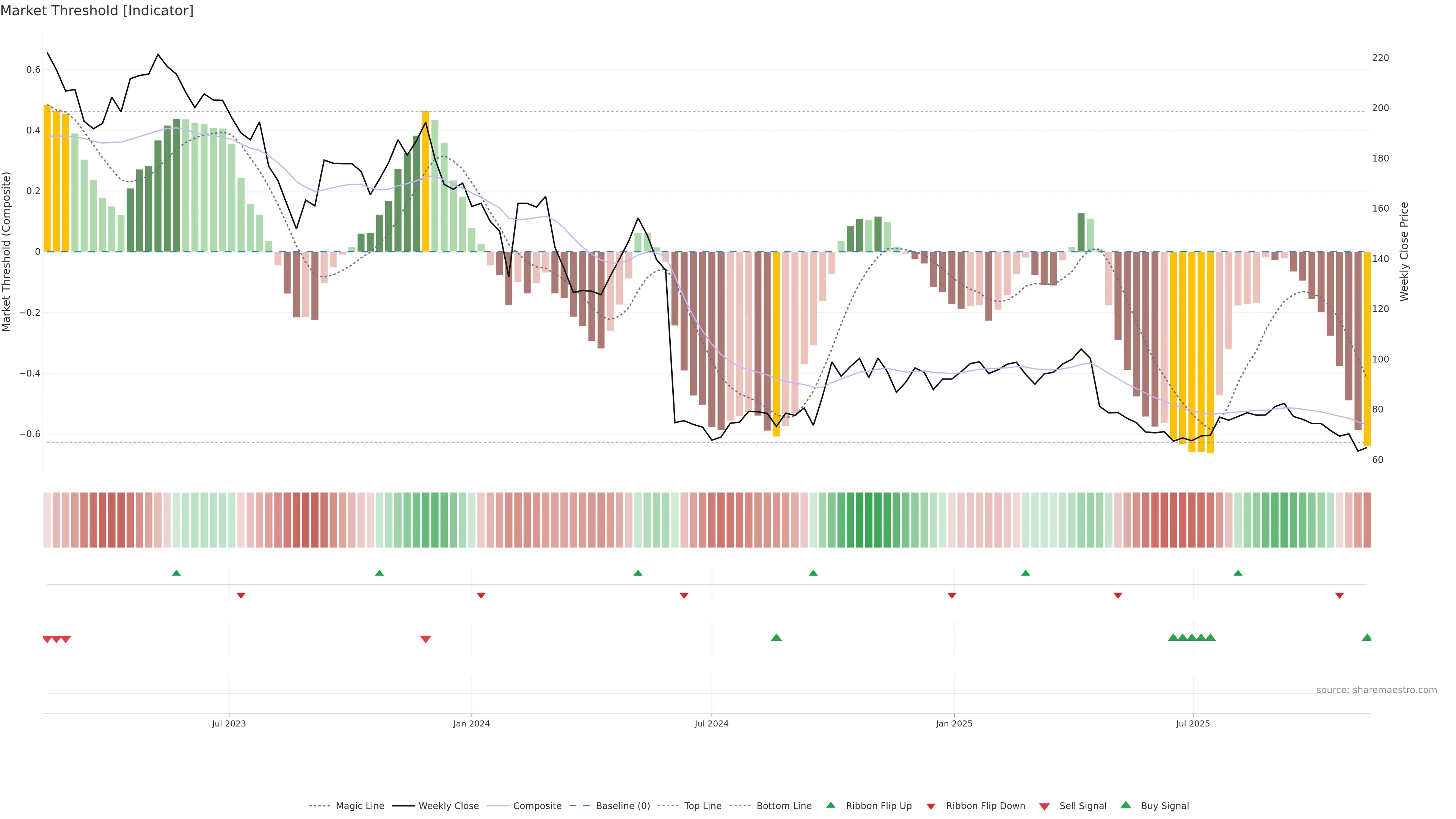The image size is (1456, 819).
Task: Click the lone Buy Signal triangle after Jul 2024
Action: pos(776,637)
